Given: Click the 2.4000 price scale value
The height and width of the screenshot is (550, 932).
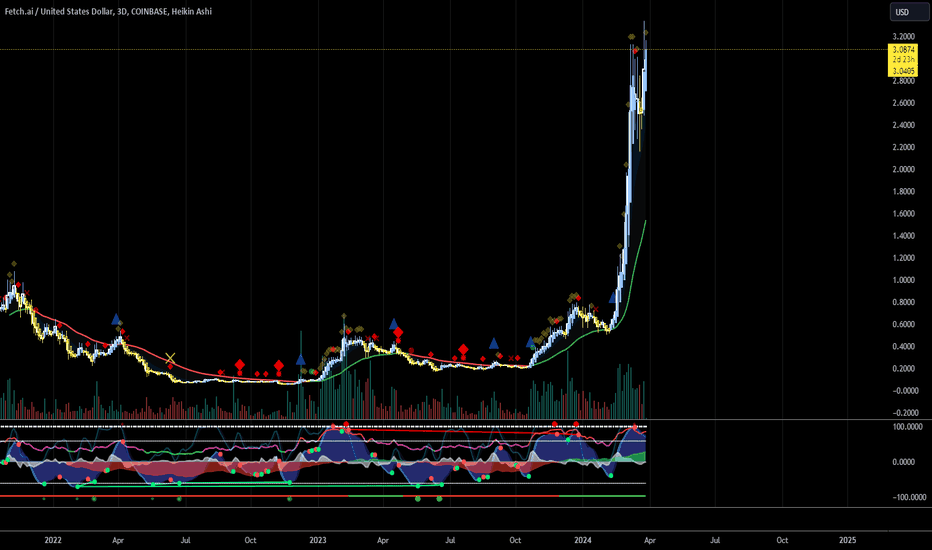Looking at the screenshot, I should point(903,125).
